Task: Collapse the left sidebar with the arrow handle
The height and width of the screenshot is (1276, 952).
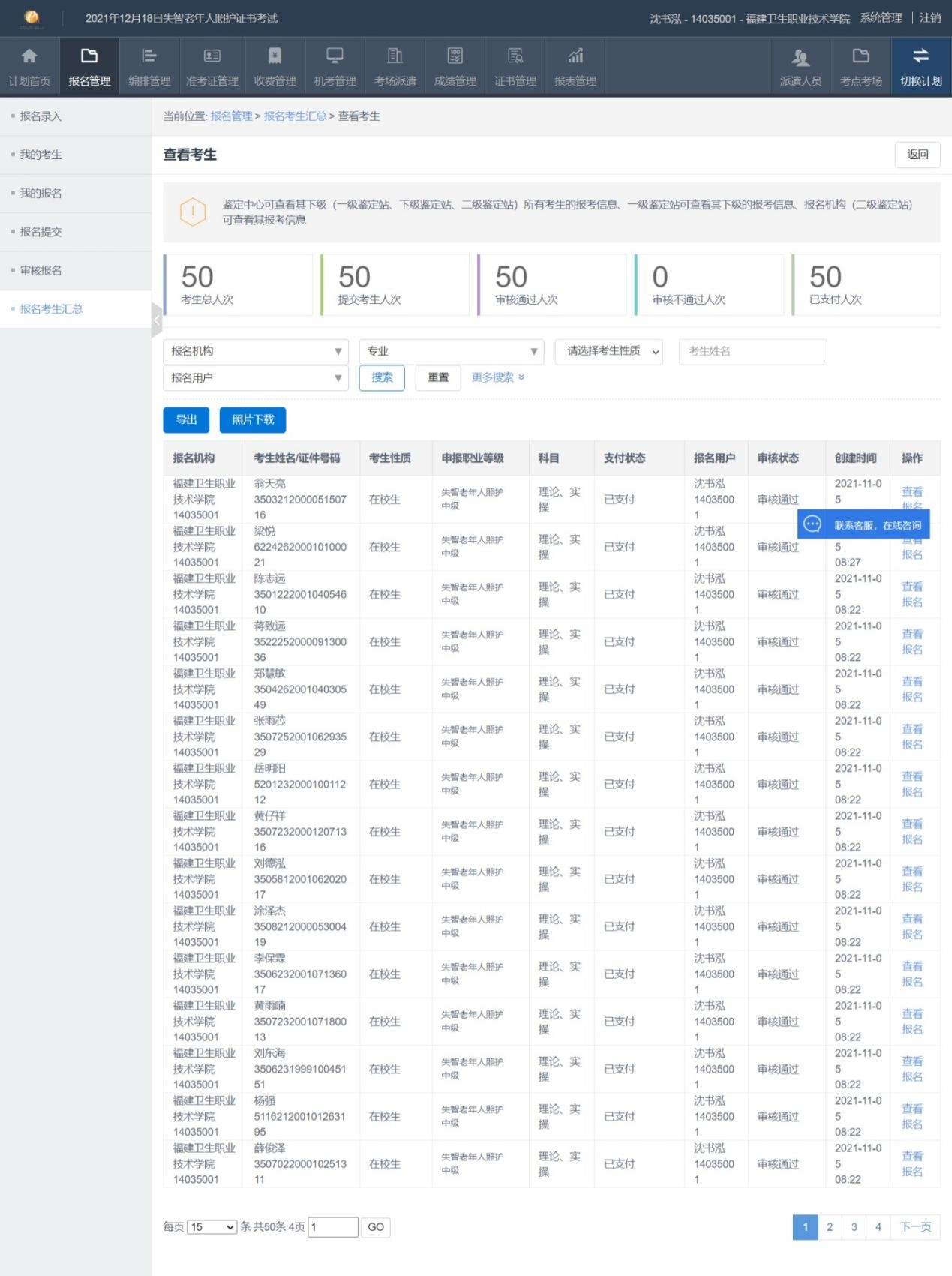Action: [x=156, y=320]
